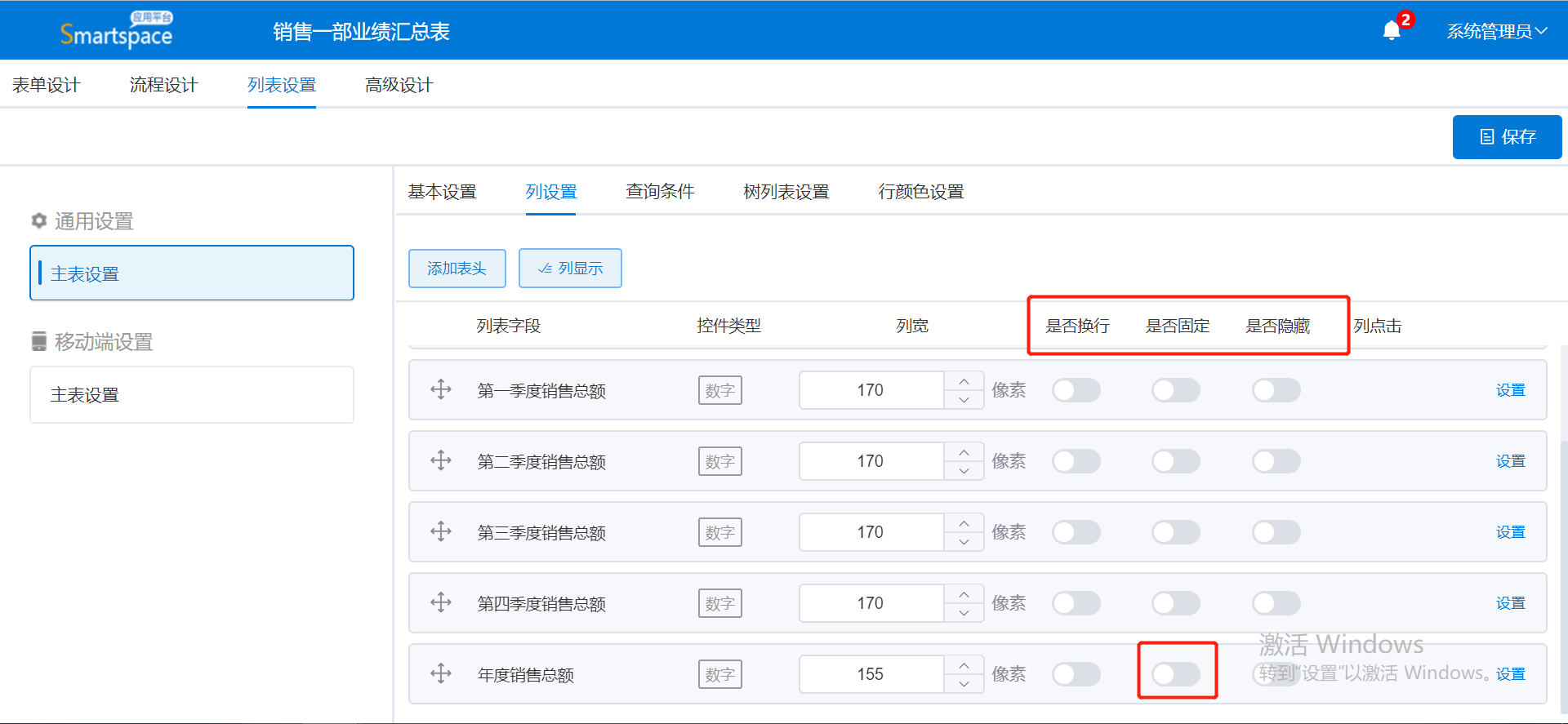Increase column width of 第一季度销售总额

(964, 381)
